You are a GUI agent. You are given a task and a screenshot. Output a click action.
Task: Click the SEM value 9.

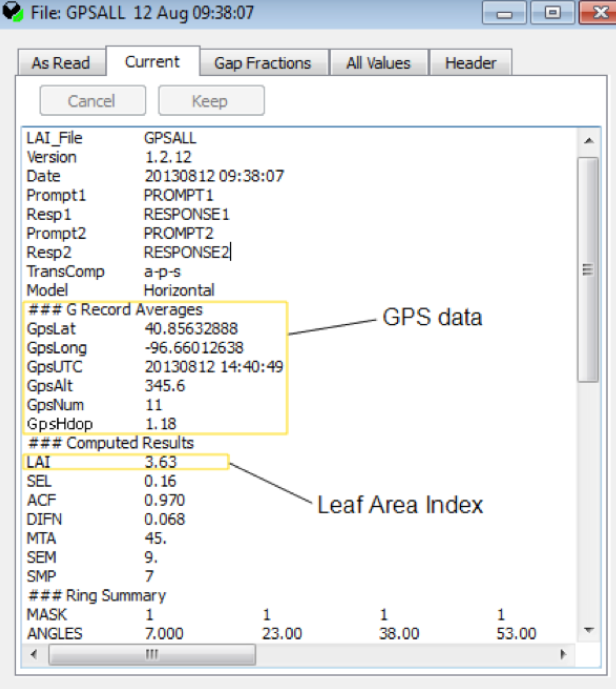coord(151,557)
